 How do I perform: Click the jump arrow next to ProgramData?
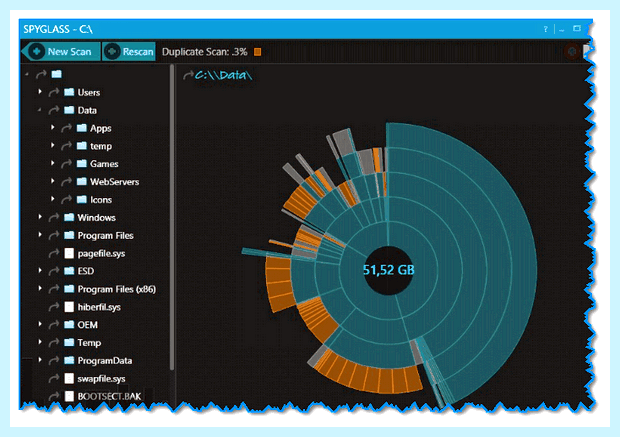coord(53,360)
